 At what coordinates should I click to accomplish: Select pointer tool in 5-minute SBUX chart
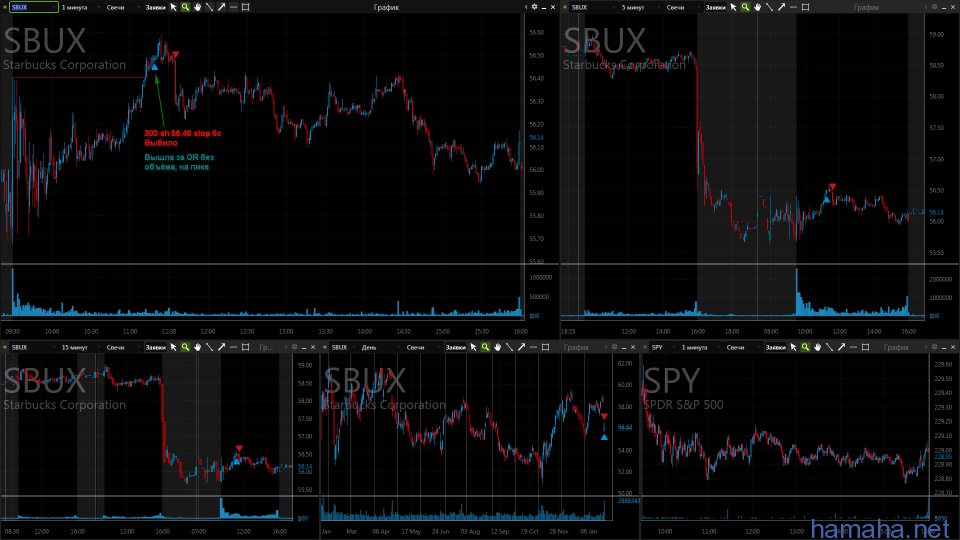[x=733, y=7]
